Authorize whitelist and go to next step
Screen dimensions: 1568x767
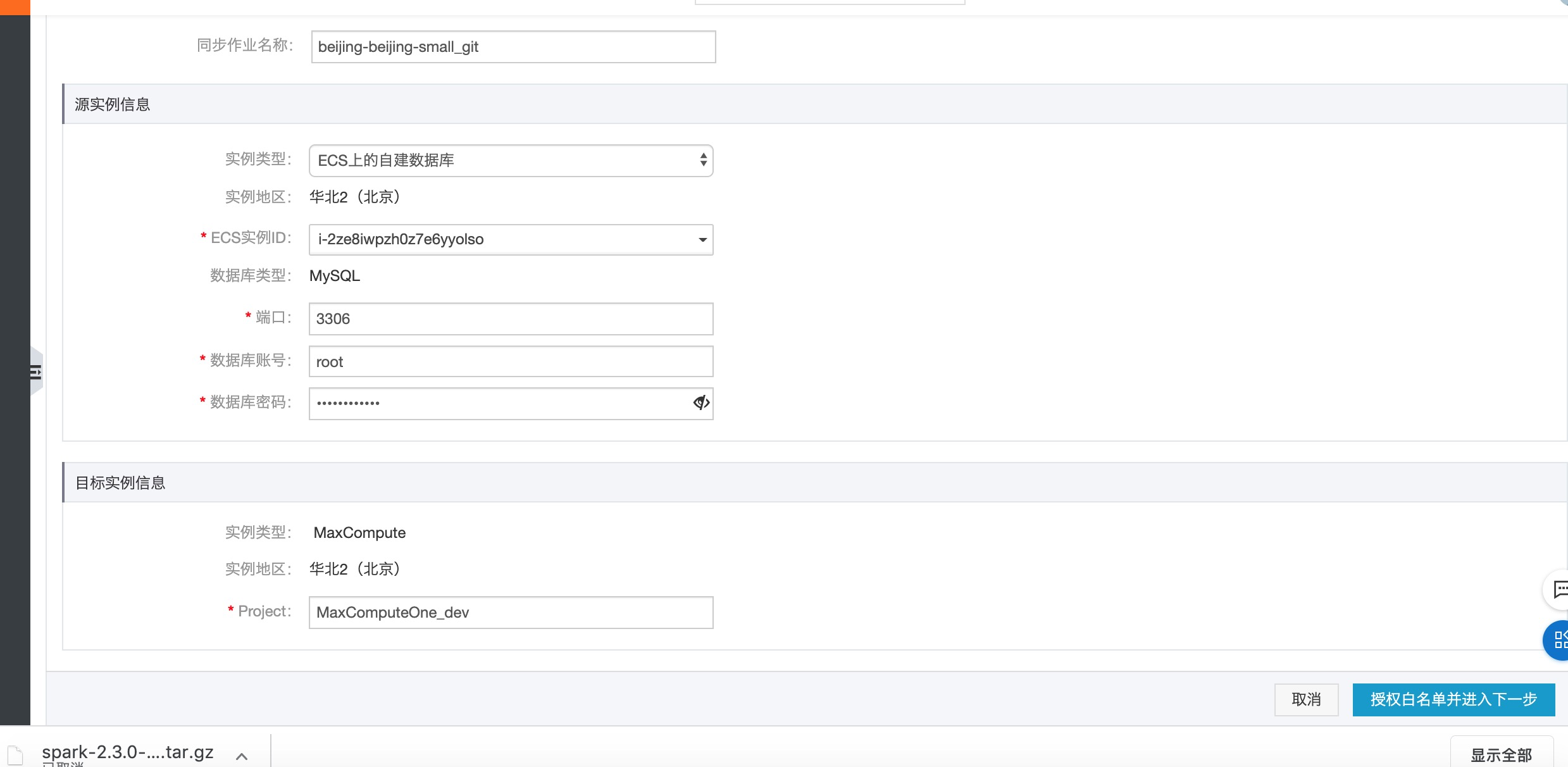coord(1453,699)
